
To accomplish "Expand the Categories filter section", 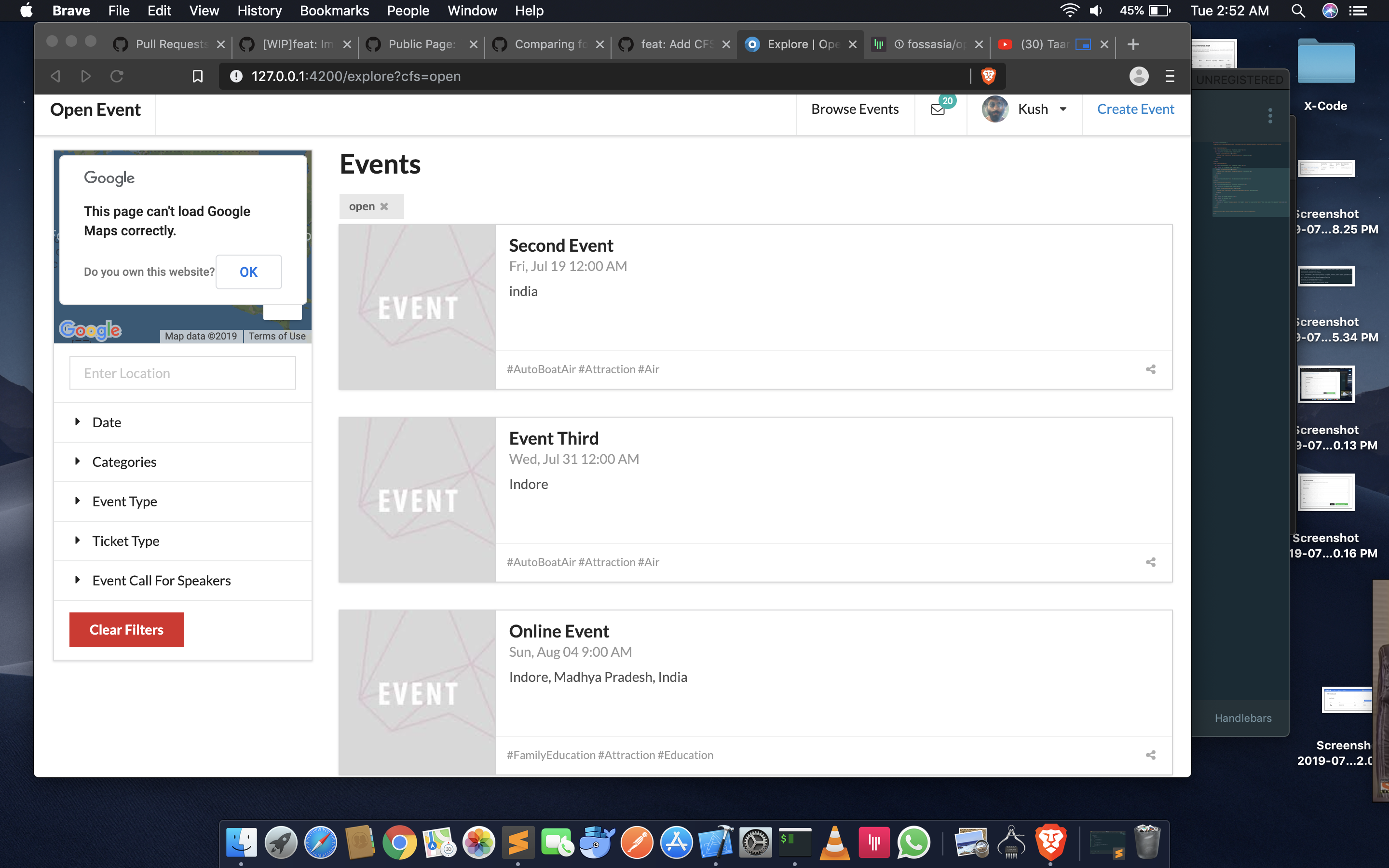I will click(x=123, y=462).
